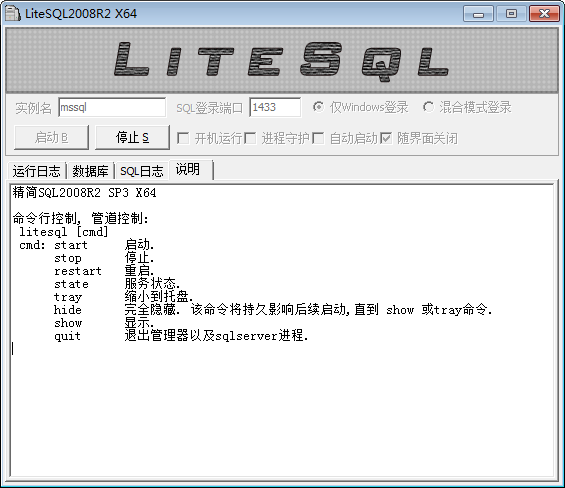The width and height of the screenshot is (565, 488).
Task: Click the 退出管理器以及sqlserver进程 text
Action: [216, 336]
